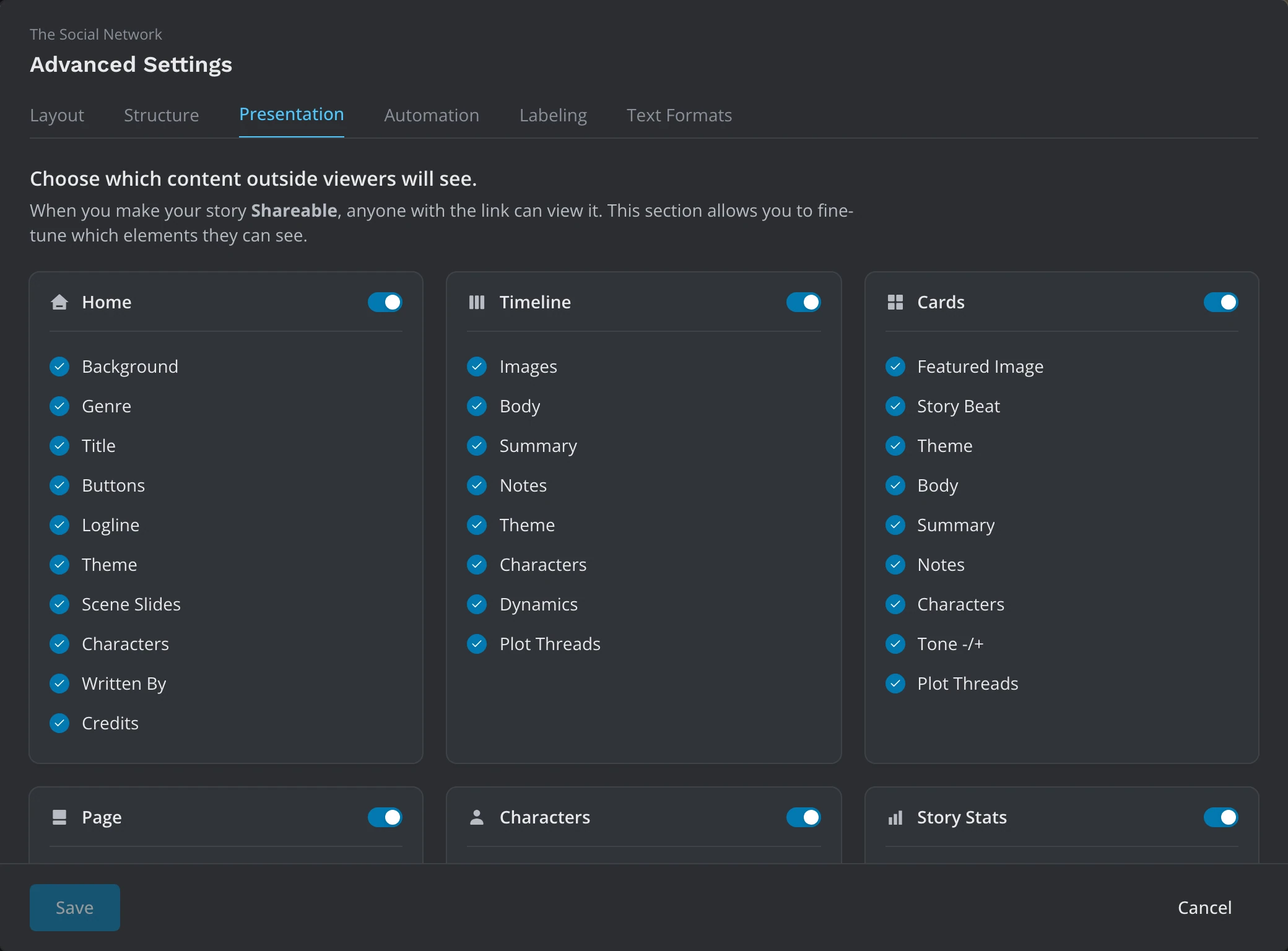Viewport: 1288px width, 951px height.
Task: Uncheck the Tone -/+ checkbox
Action: pyautogui.click(x=895, y=644)
